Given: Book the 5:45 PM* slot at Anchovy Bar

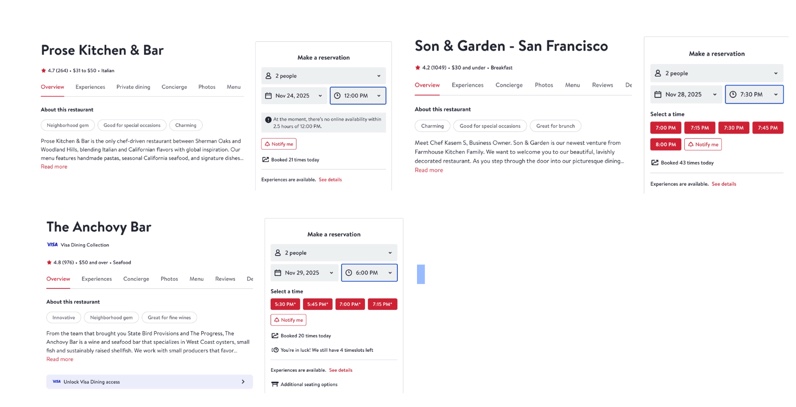Looking at the screenshot, I should [318, 304].
